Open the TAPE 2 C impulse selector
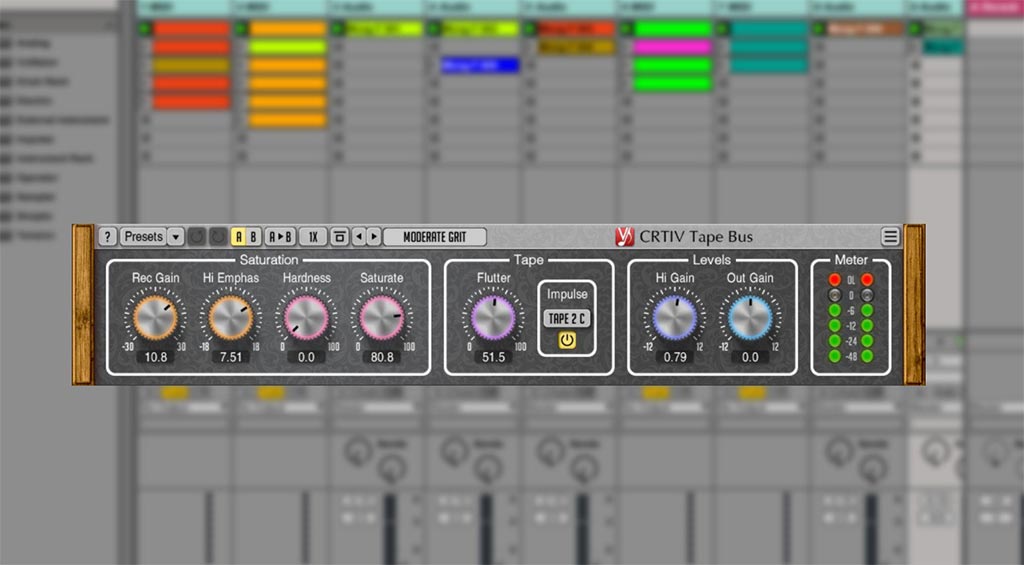This screenshot has width=1024, height=565. click(x=567, y=319)
